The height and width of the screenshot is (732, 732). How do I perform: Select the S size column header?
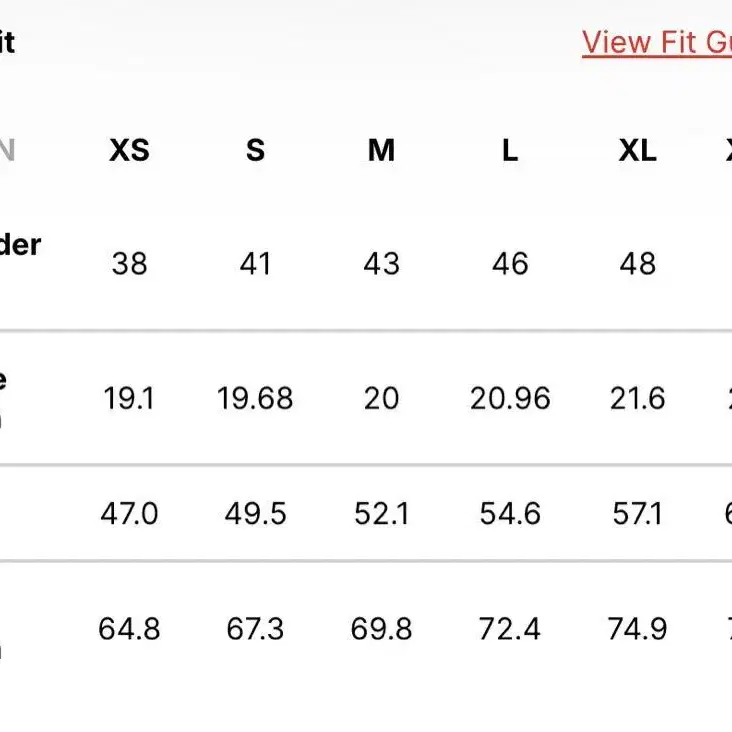[x=255, y=150]
